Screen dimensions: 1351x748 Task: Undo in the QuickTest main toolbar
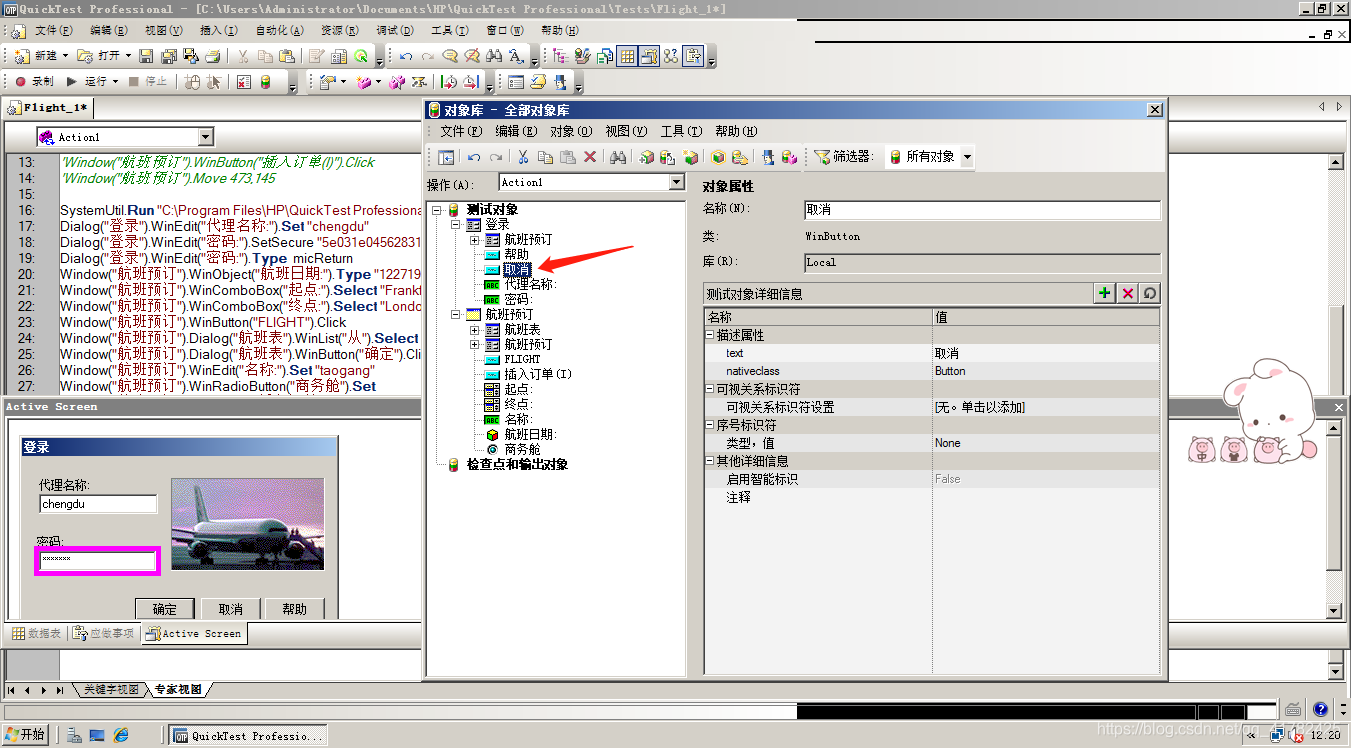click(x=406, y=56)
